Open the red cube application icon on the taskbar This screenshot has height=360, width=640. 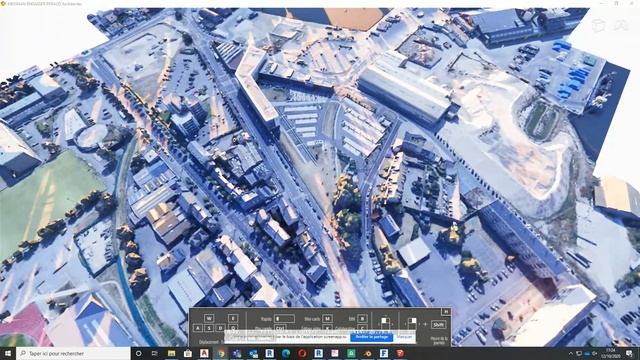400,353
